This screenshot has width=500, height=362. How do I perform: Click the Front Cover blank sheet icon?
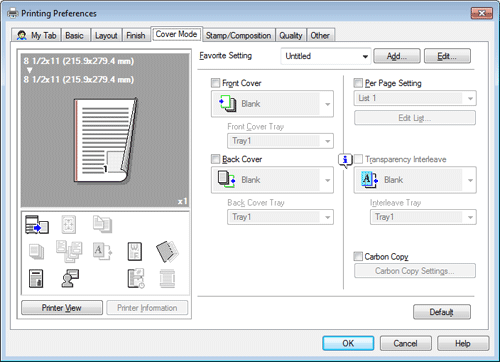pos(228,104)
